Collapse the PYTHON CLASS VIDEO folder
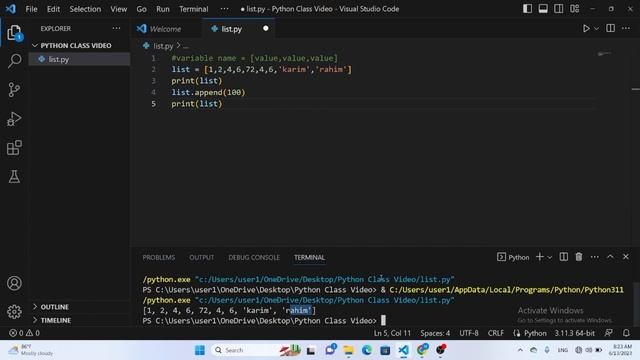Image resolution: width=640 pixels, height=360 pixels. [x=76, y=45]
